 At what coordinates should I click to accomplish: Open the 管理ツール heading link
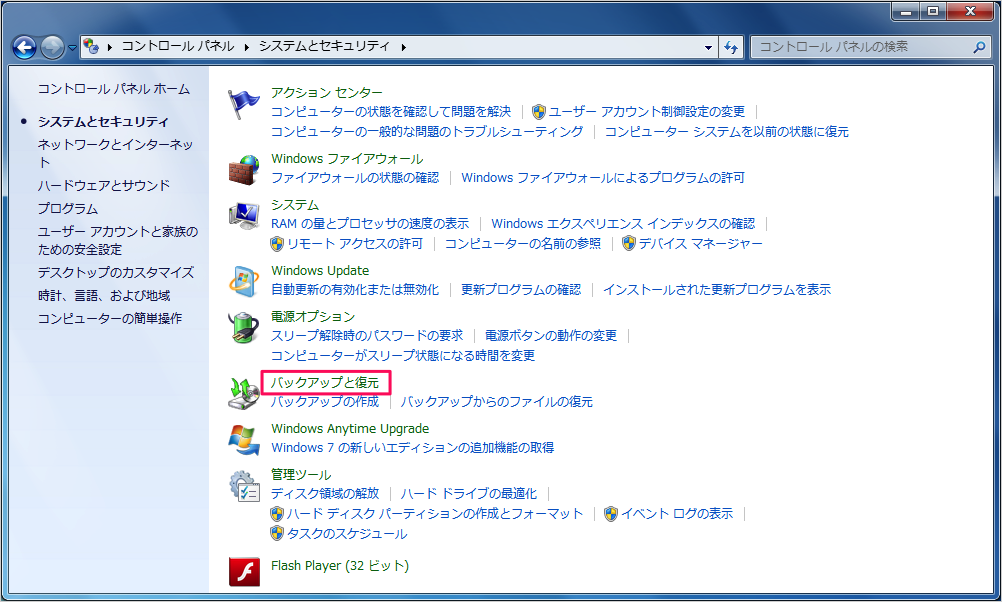coord(301,475)
